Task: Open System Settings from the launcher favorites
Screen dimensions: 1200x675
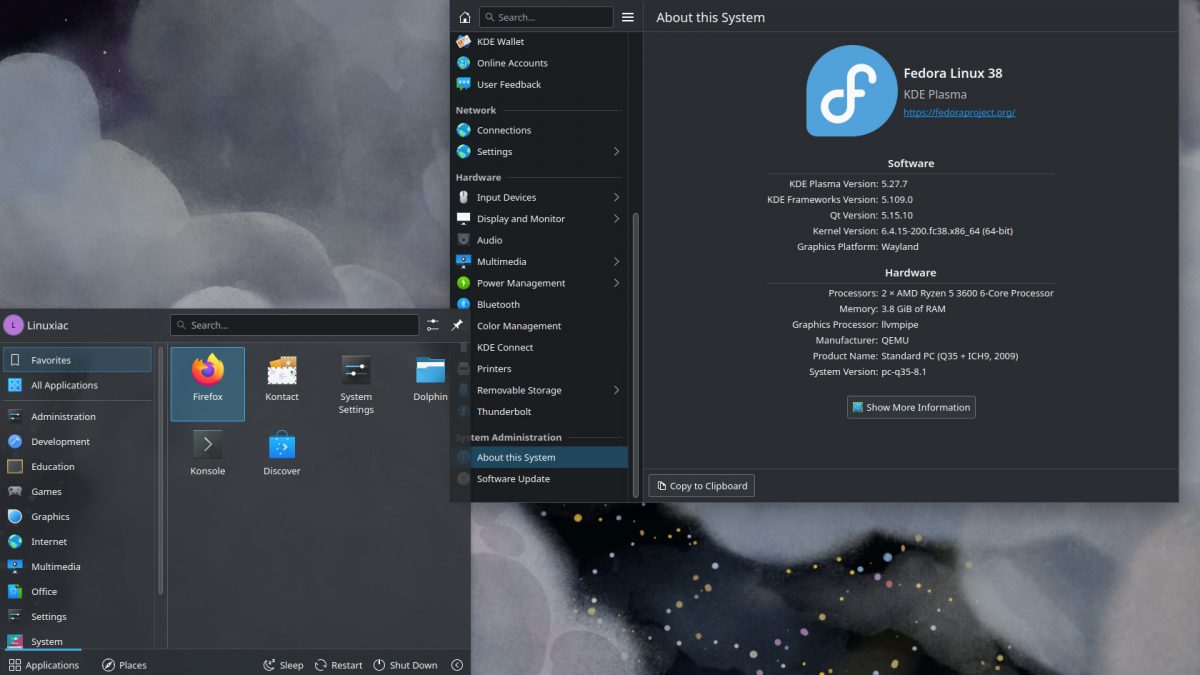Action: coord(356,384)
